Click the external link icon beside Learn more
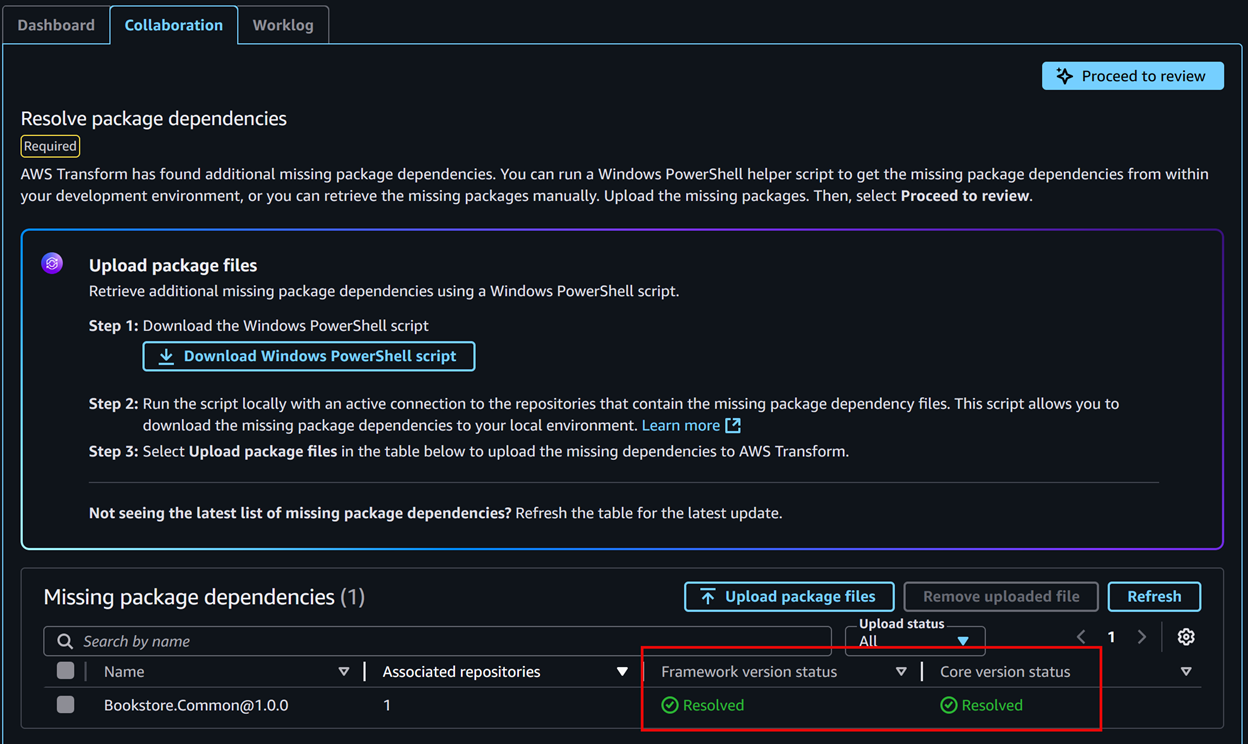This screenshot has height=744, width=1248. pyautogui.click(x=733, y=424)
